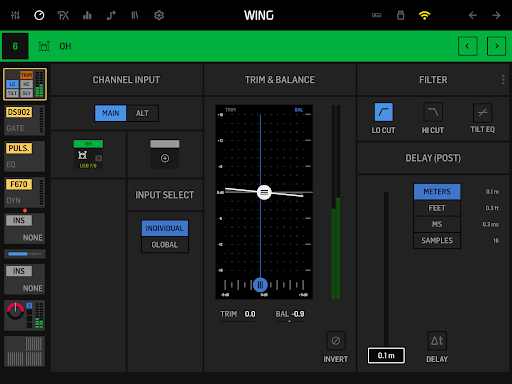
Task: Select SAMPLES delay unit
Action: pos(437,241)
